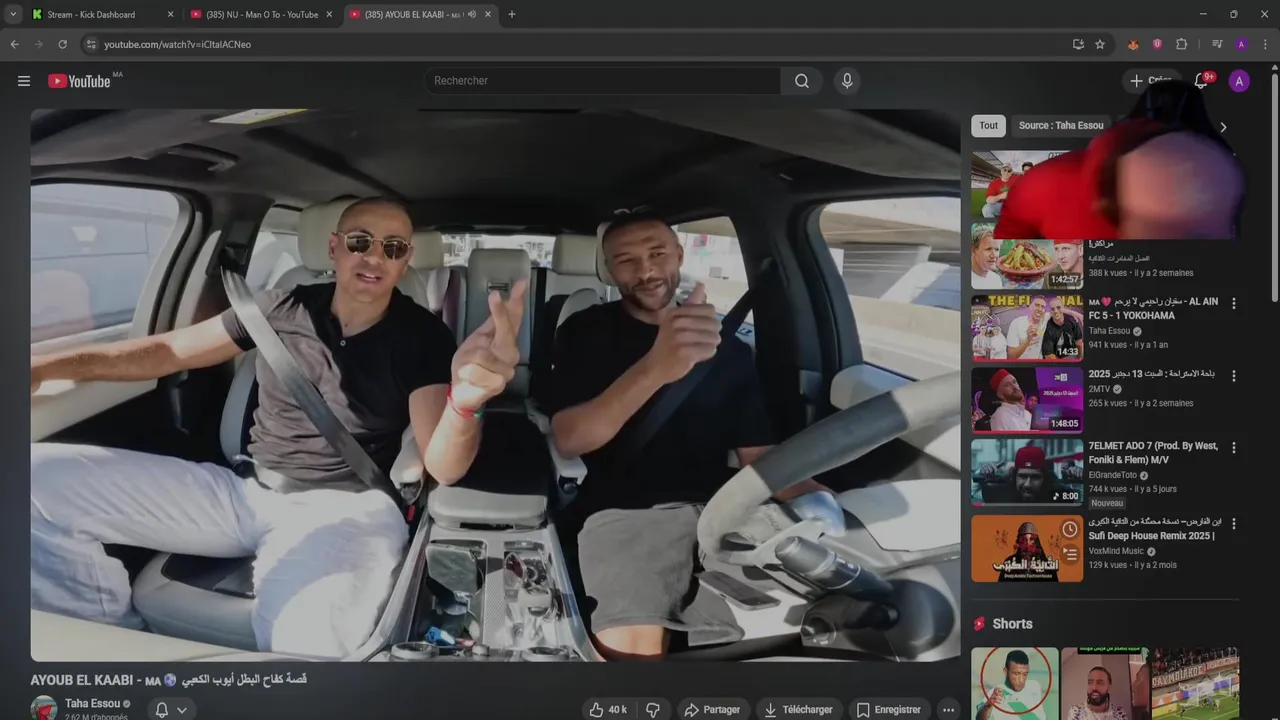Viewport: 1280px width, 720px height.
Task: Open more actions for 7ELMET ADO 7 video
Action: tap(1233, 448)
